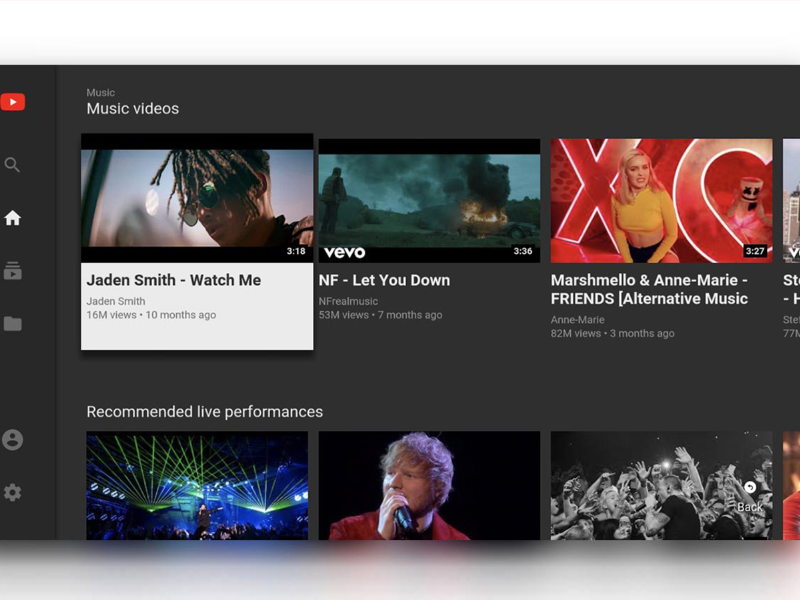Open the Ed Sheeran live performance thumbnail
Viewport: 800px width, 600px height.
tap(428, 487)
